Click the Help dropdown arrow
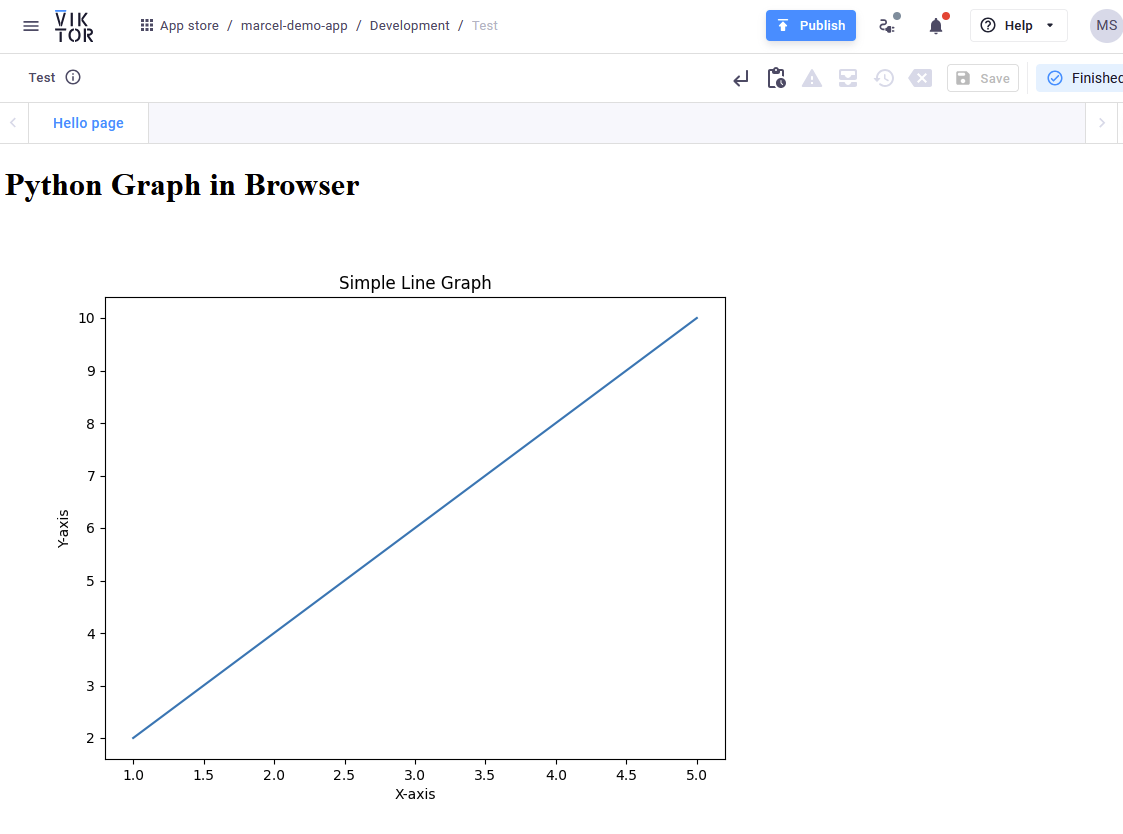1123x834 pixels. pos(1050,26)
